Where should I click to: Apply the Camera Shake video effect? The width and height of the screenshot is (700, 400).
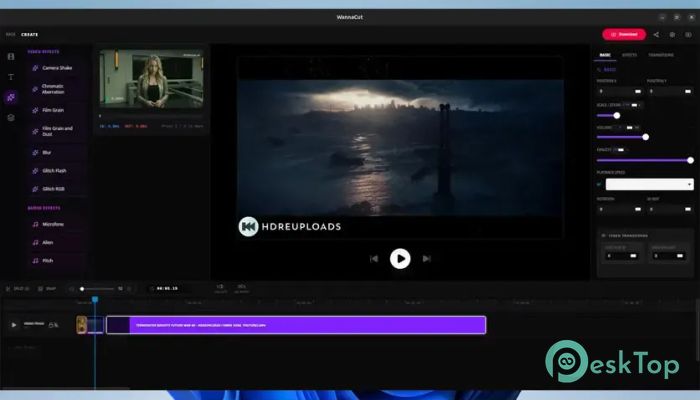coord(57,68)
